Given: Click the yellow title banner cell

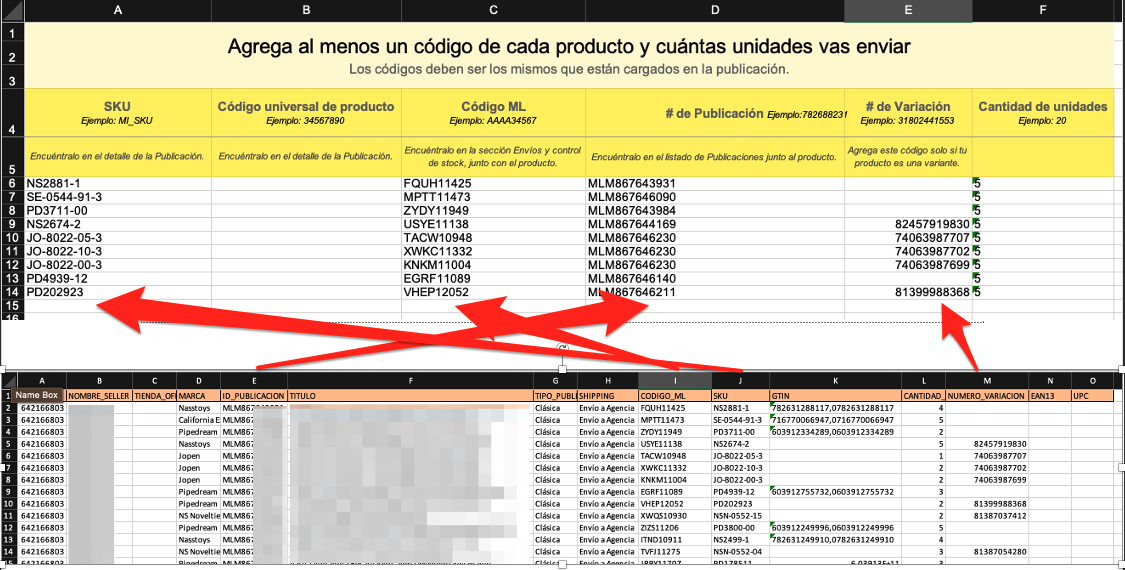Looking at the screenshot, I should coord(569,55).
